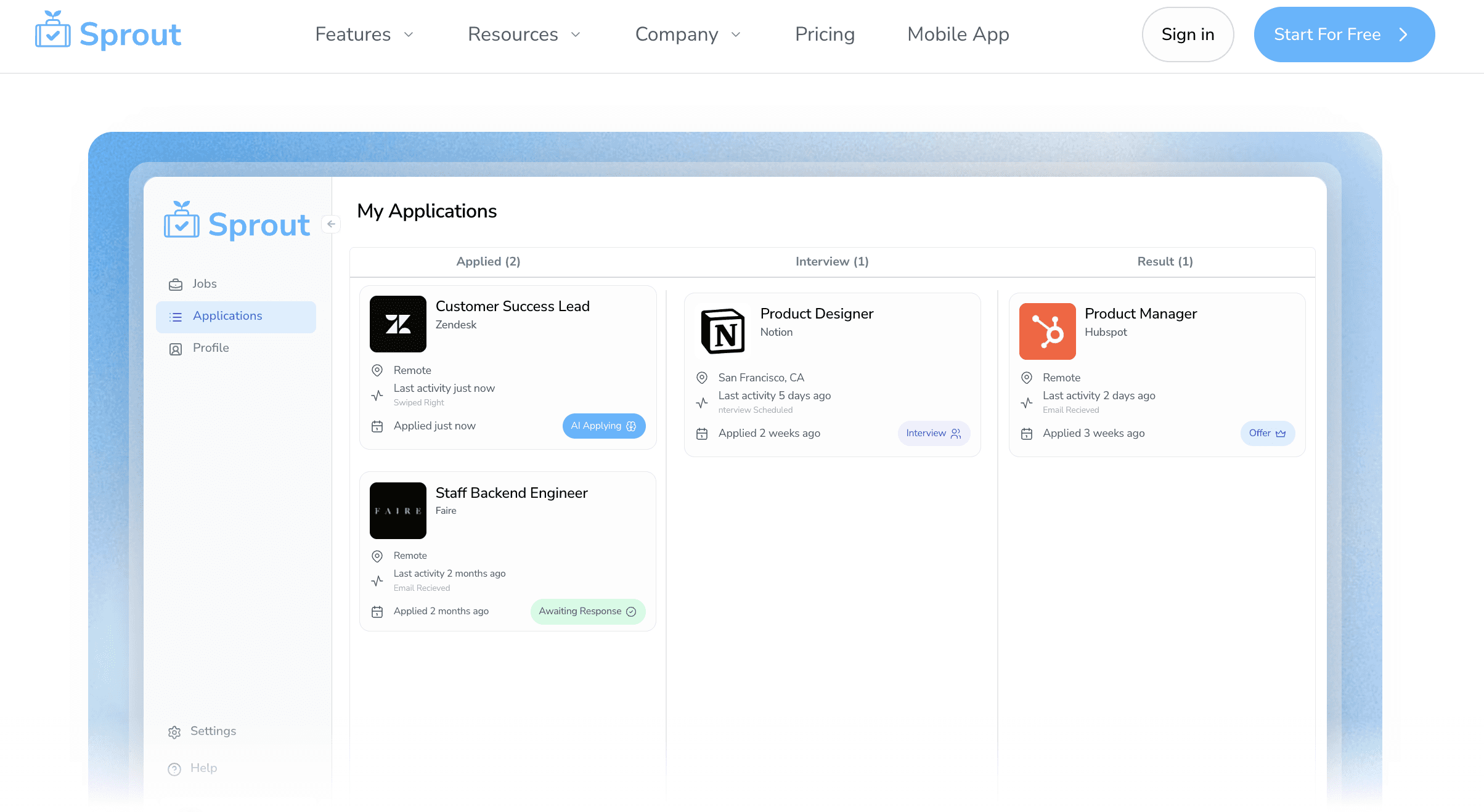Click the Awaiting Response status badge
The height and width of the screenshot is (812, 1484).
coord(587,612)
